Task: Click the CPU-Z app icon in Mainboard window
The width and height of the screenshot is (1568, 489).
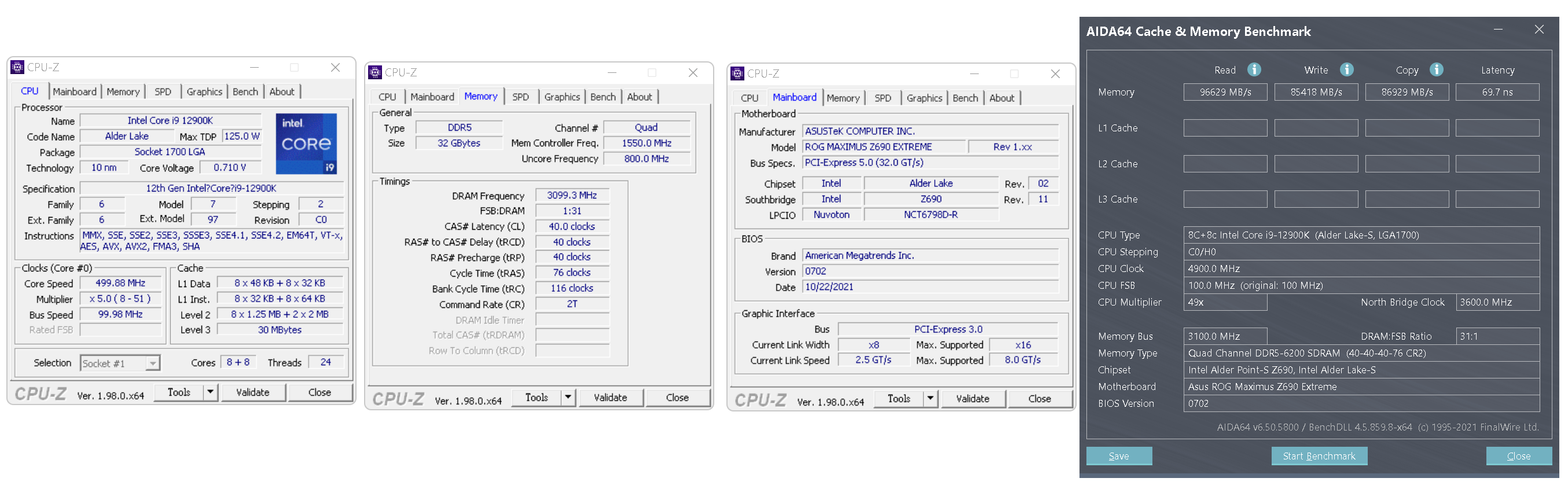Action: [x=737, y=73]
